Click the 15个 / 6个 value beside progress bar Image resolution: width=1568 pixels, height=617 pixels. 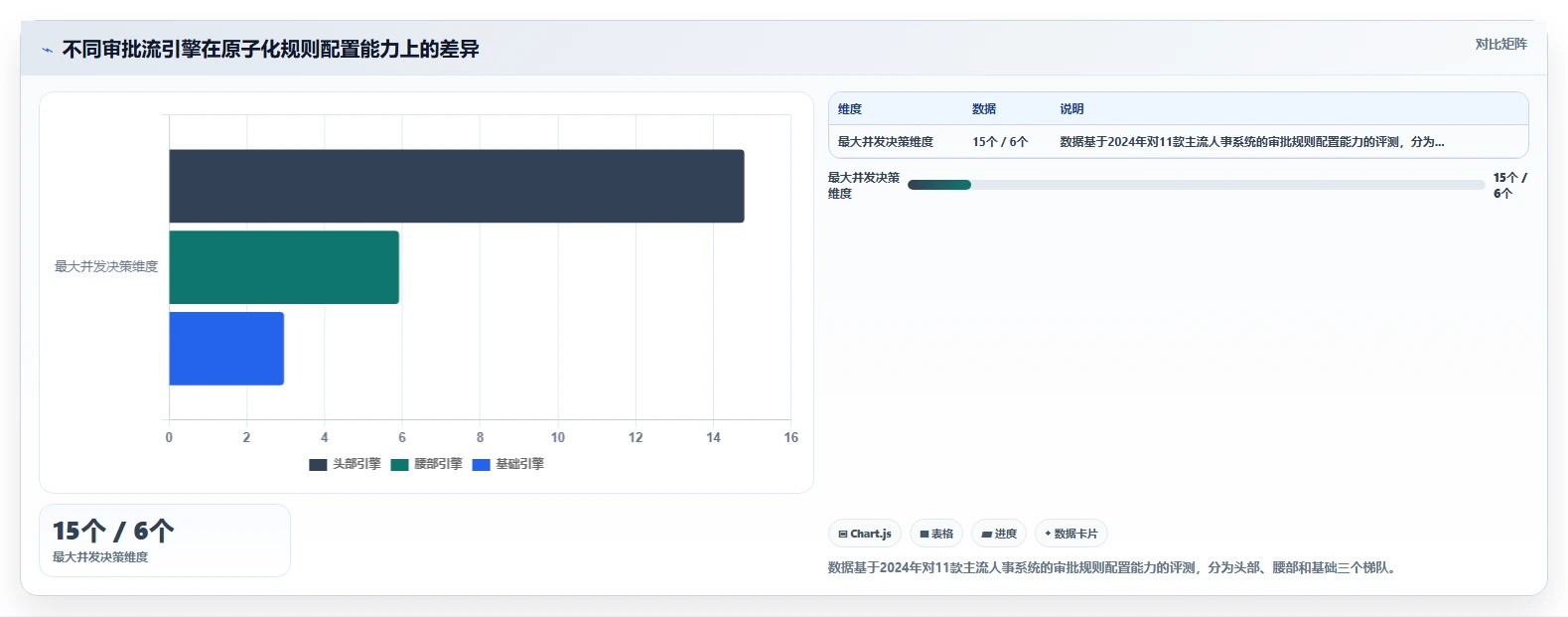tap(1510, 186)
